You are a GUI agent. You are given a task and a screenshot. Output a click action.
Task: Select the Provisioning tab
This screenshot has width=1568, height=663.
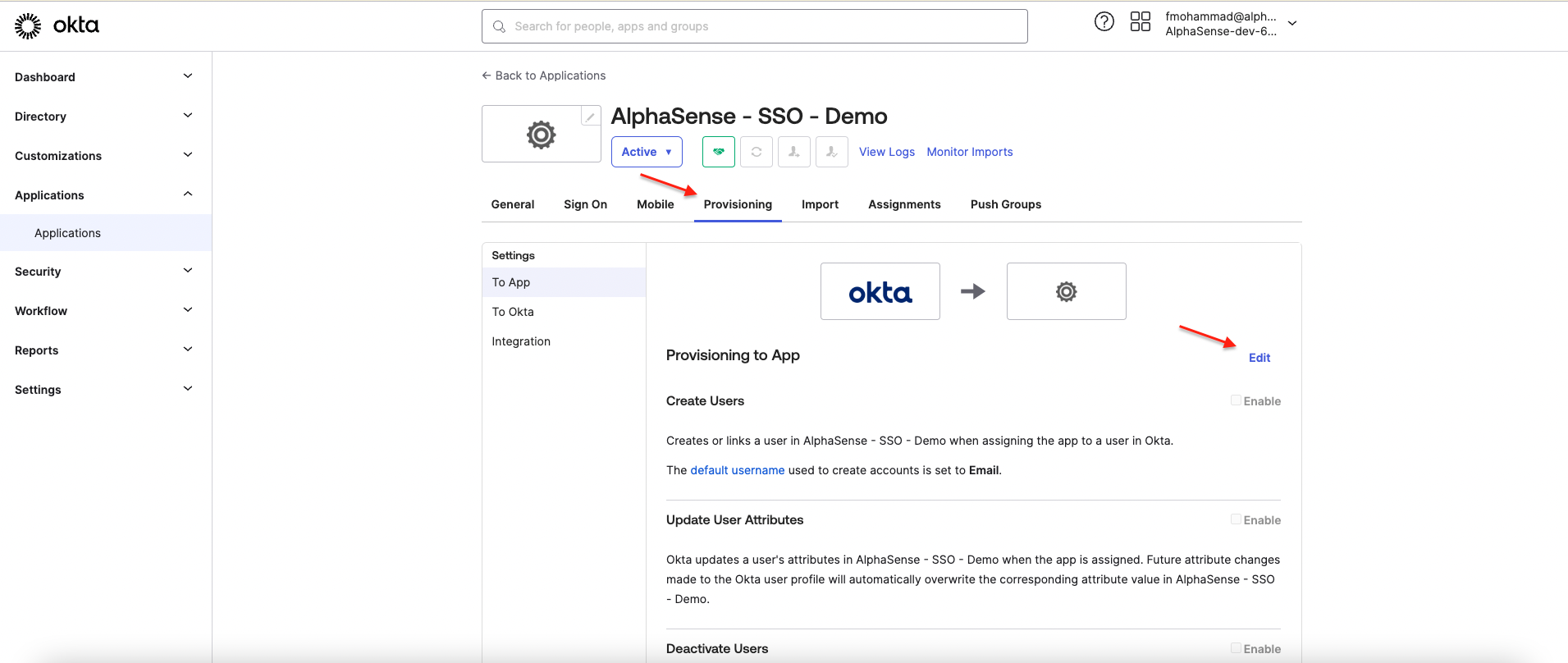[738, 204]
